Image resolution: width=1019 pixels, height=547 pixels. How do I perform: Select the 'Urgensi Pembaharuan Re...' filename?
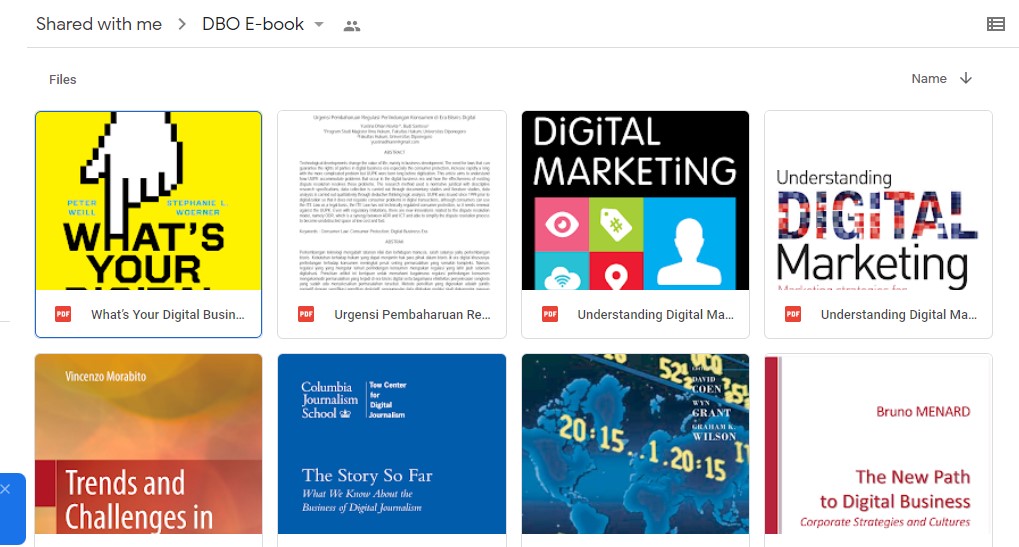(x=412, y=314)
